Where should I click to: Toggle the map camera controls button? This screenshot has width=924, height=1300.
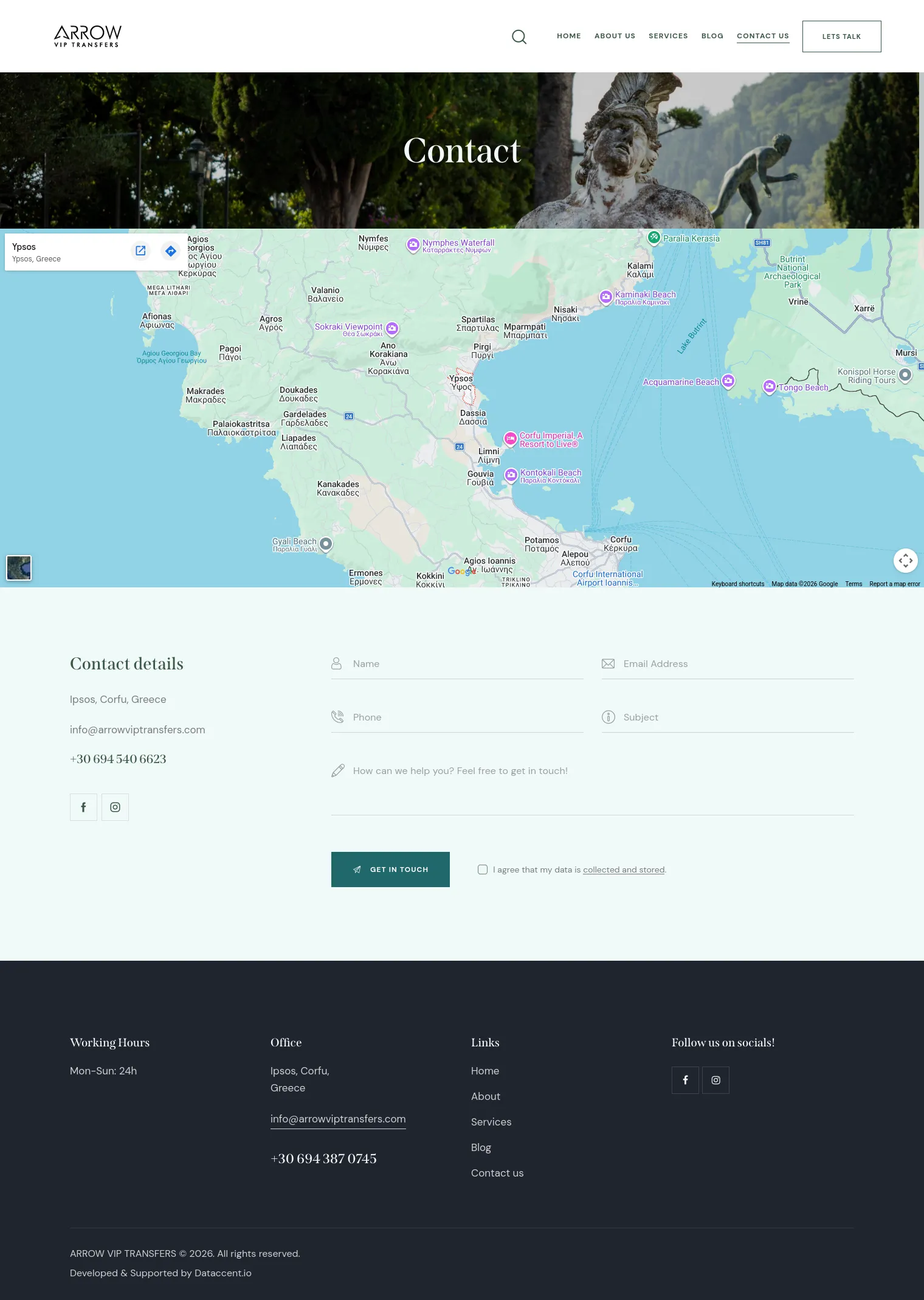tap(905, 561)
